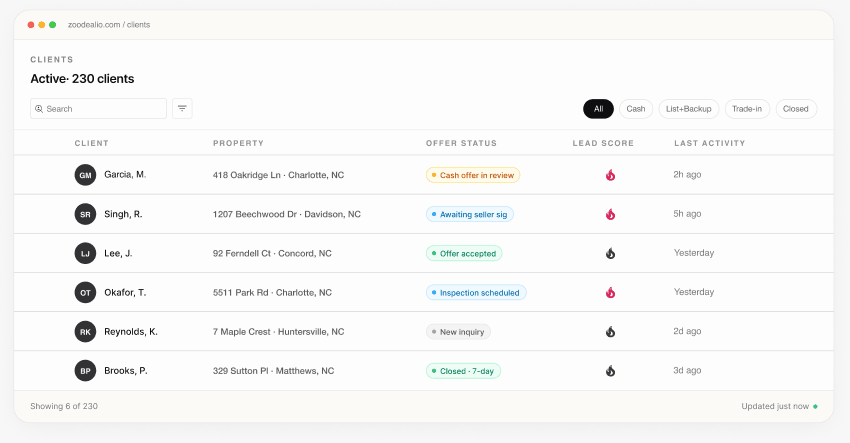Click the 5h ago activity cell
The width and height of the screenshot is (850, 443).
687,214
